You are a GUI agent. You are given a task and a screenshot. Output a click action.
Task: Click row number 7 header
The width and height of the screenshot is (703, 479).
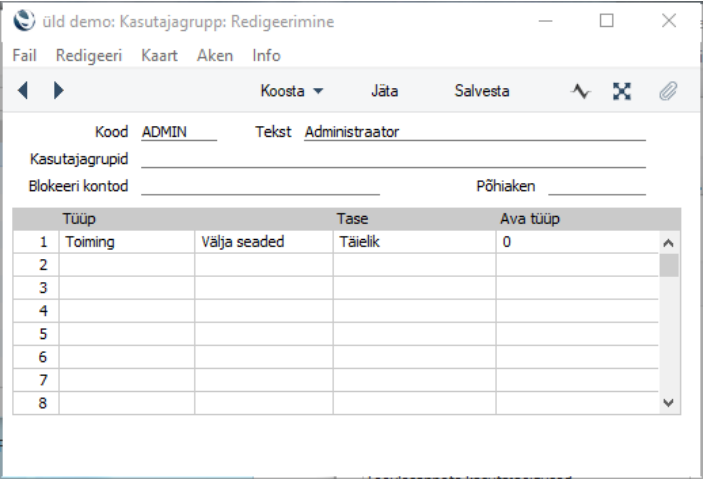[x=36, y=380]
